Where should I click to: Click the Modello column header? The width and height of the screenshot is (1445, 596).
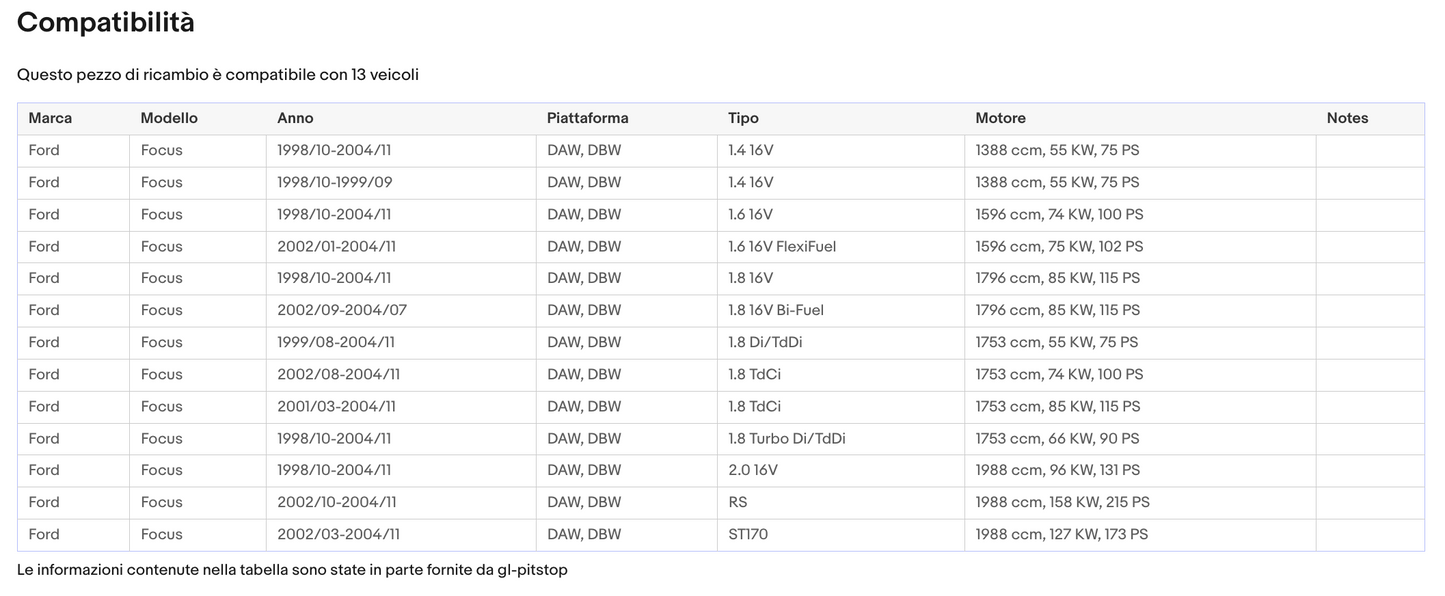pos(169,118)
